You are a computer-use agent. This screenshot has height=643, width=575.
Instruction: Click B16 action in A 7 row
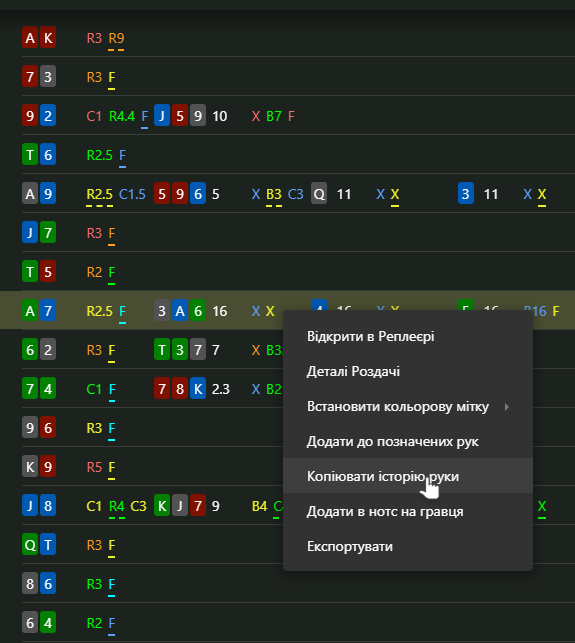click(536, 311)
